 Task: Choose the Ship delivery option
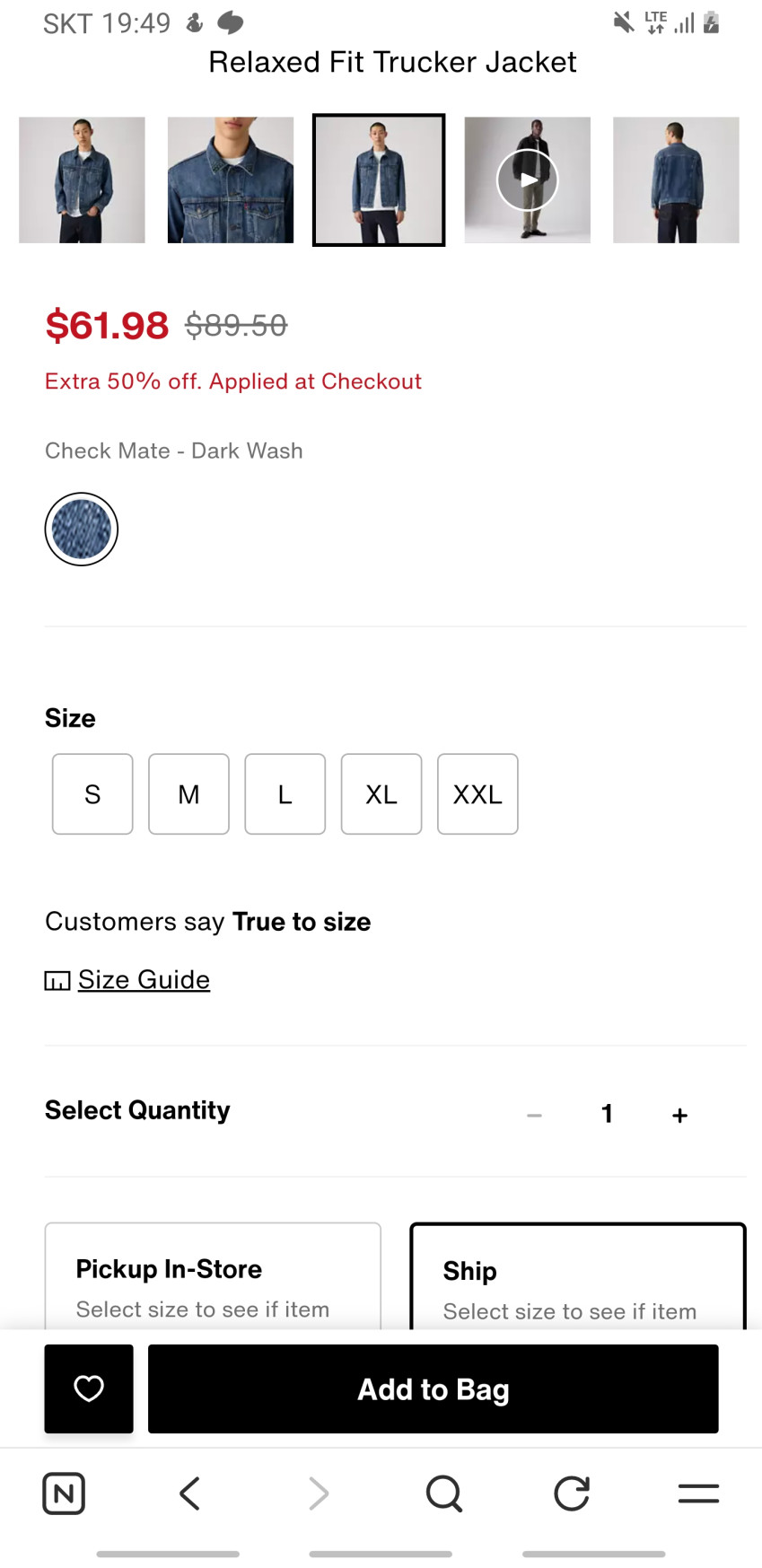[577, 1278]
